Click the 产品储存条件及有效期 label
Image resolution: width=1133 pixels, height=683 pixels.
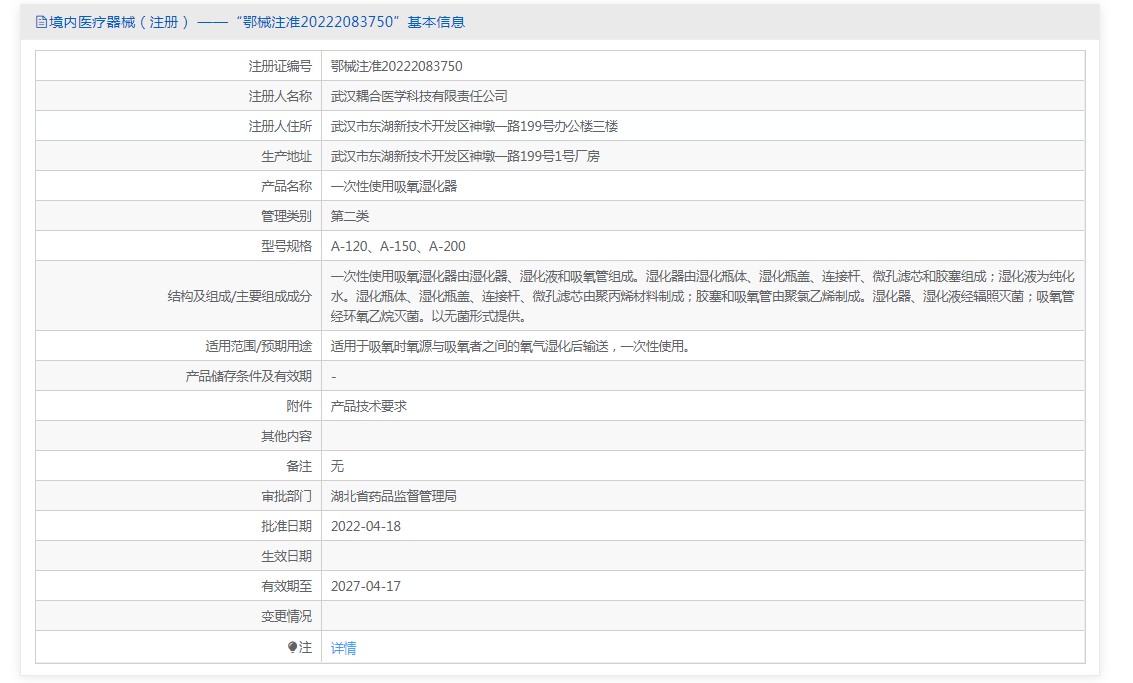[249, 377]
